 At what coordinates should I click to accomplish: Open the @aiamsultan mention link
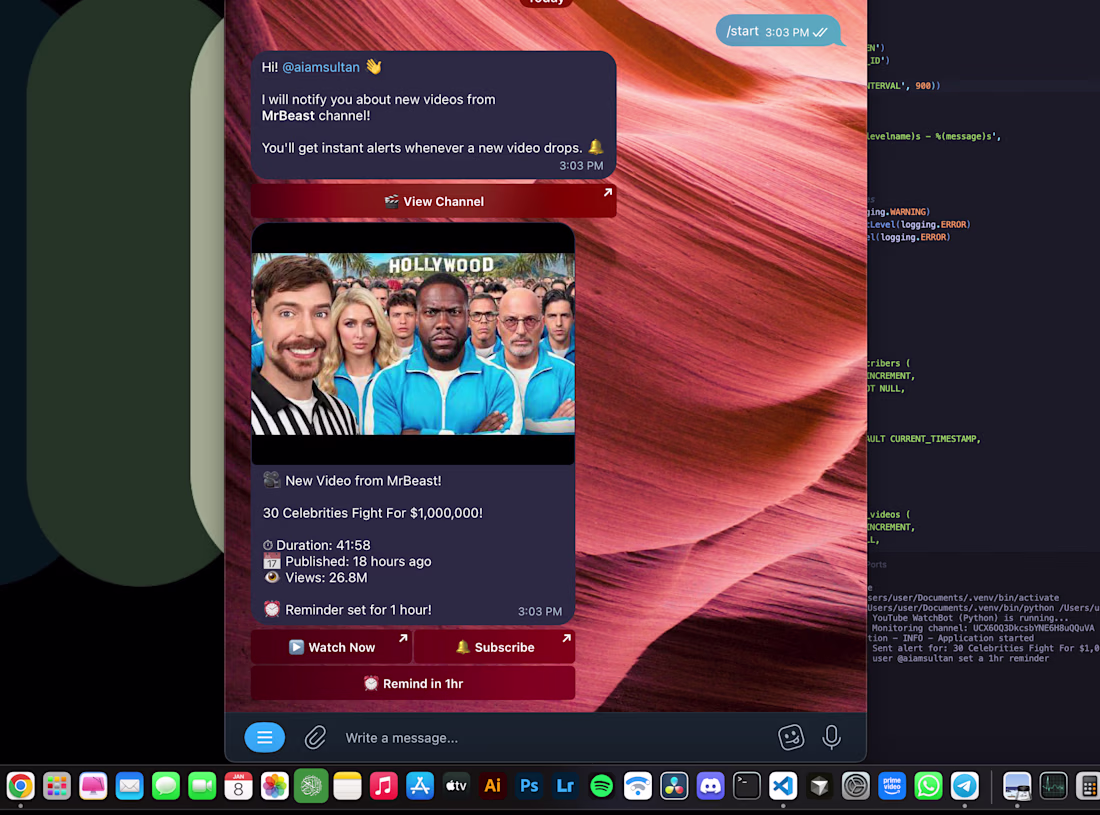[321, 67]
